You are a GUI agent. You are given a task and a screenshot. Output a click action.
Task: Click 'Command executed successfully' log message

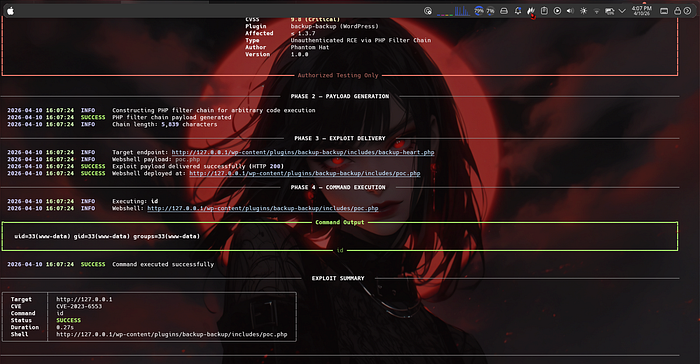pos(163,264)
